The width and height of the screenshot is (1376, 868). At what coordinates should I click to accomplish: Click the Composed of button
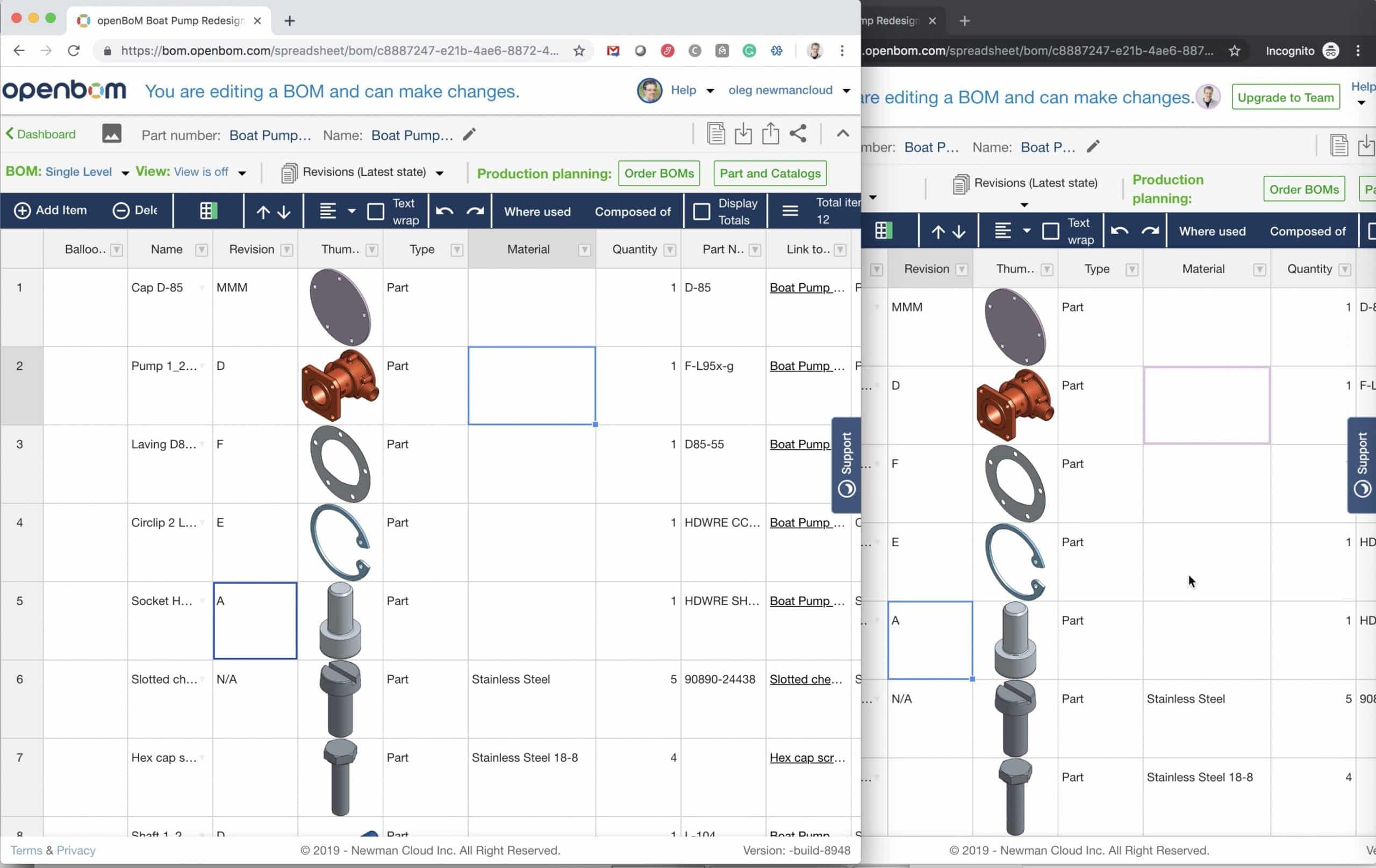pyautogui.click(x=633, y=210)
